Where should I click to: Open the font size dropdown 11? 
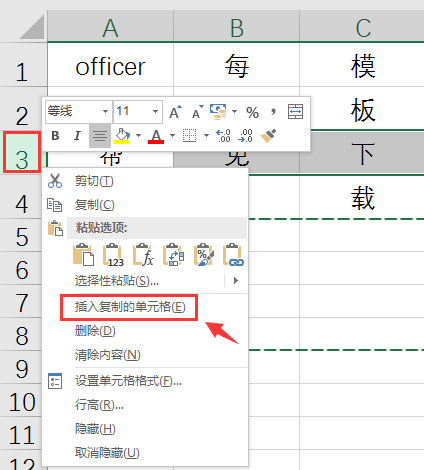click(155, 111)
